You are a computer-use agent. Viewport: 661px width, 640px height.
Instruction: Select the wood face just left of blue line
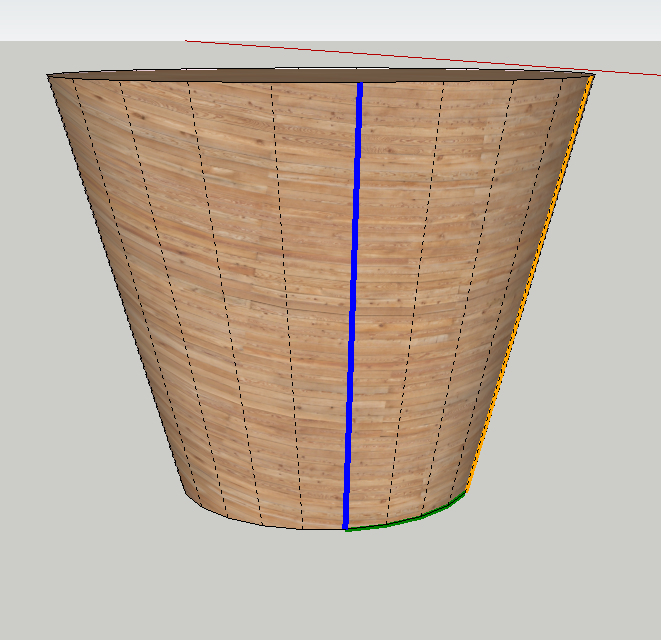[x=318, y=300]
